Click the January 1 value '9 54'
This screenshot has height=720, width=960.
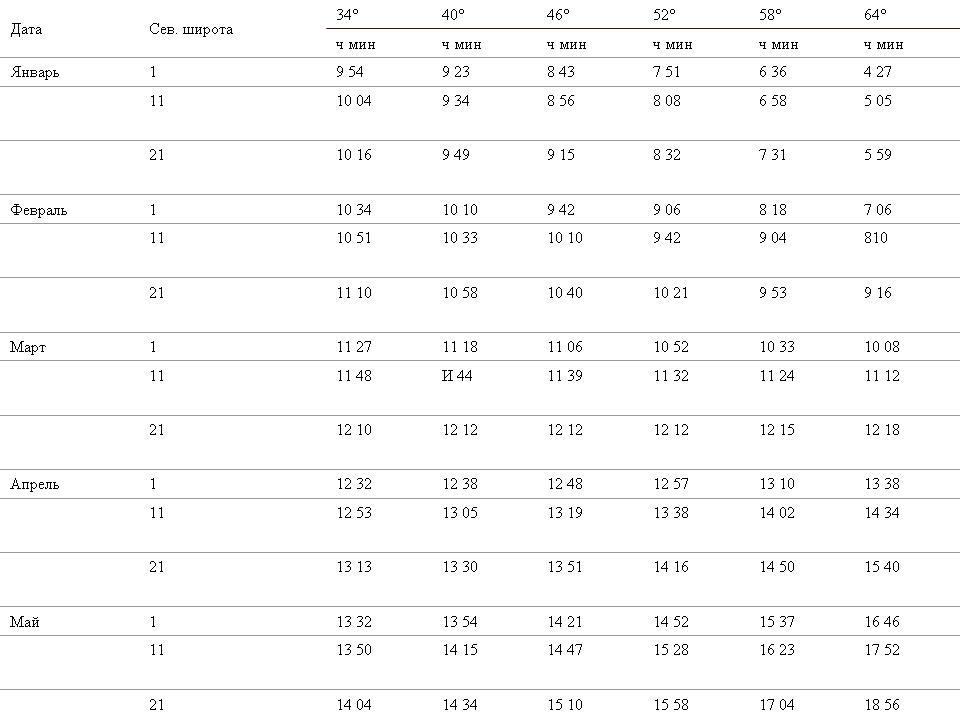tap(350, 72)
